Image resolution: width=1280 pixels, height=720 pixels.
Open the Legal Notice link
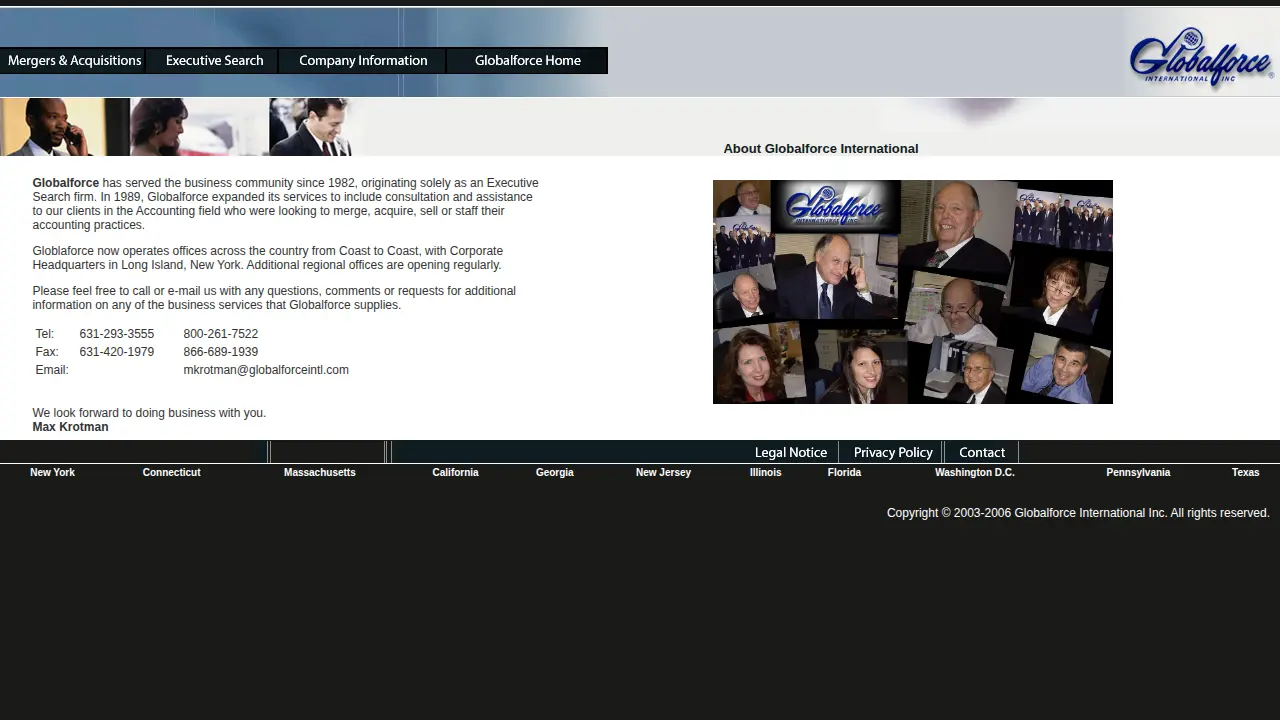[790, 453]
